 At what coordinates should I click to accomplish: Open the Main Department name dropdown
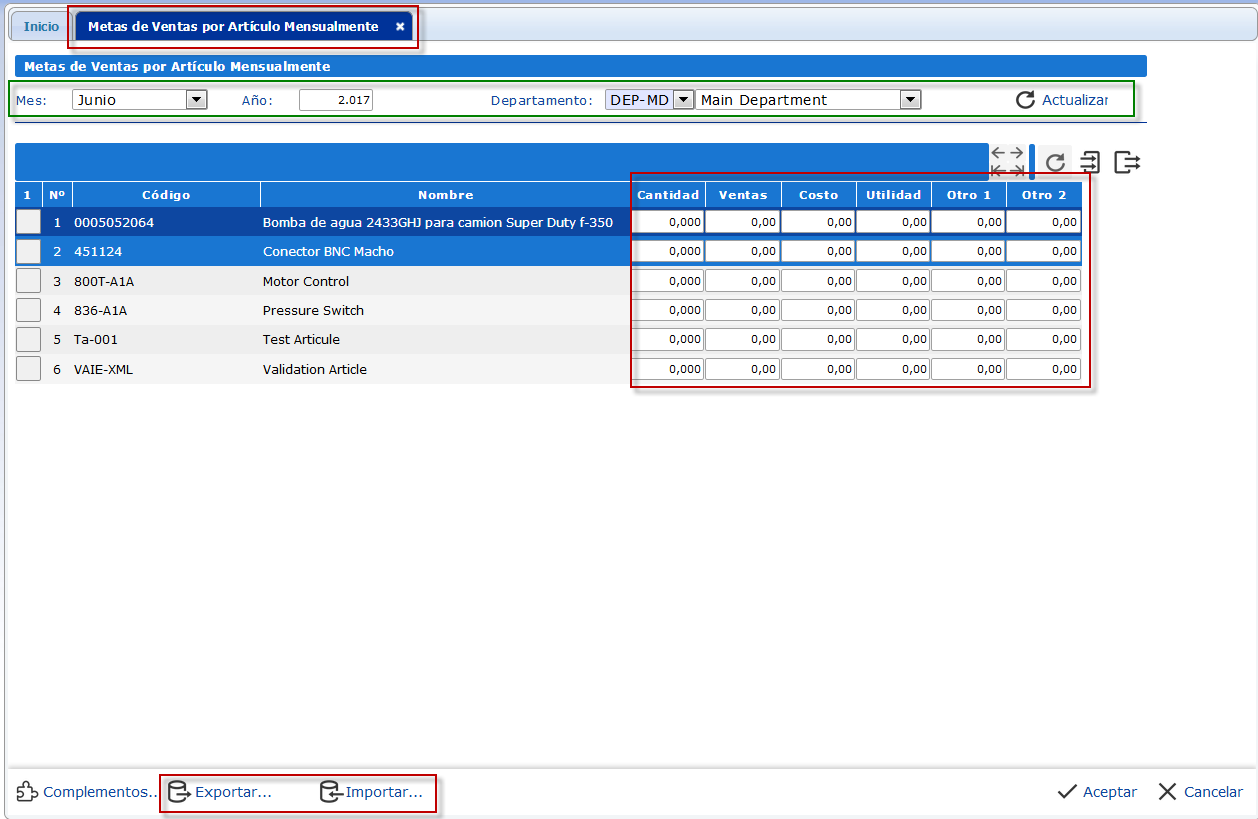tap(909, 100)
